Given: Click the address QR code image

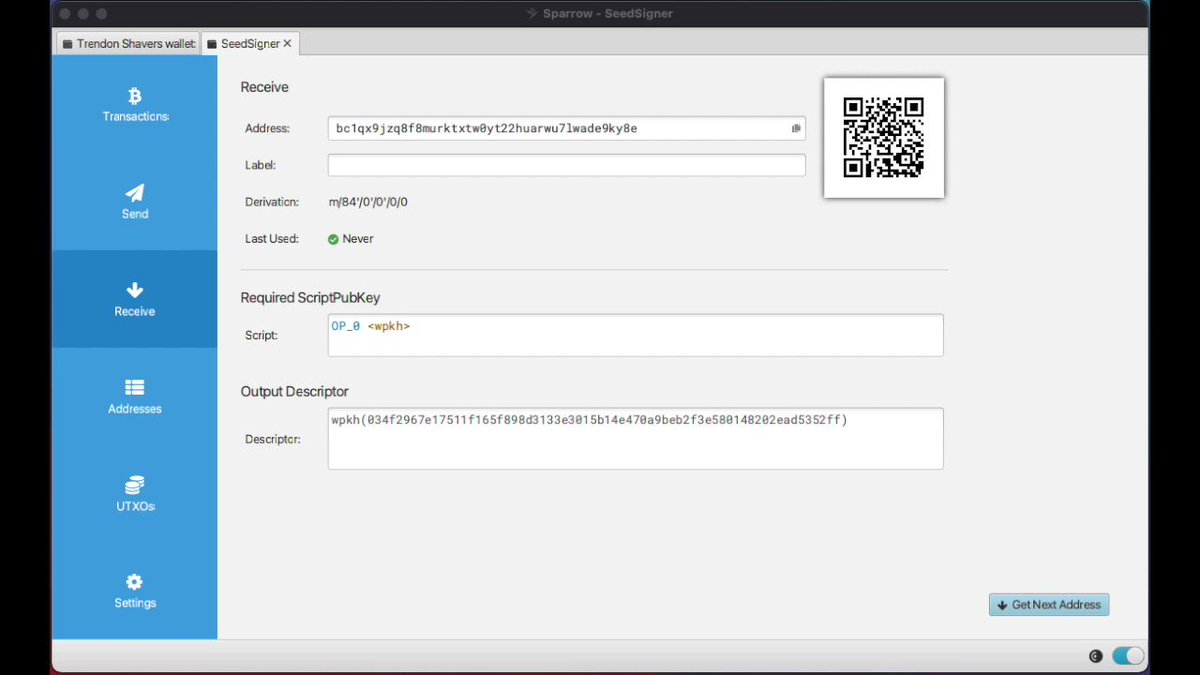Looking at the screenshot, I should point(883,137).
